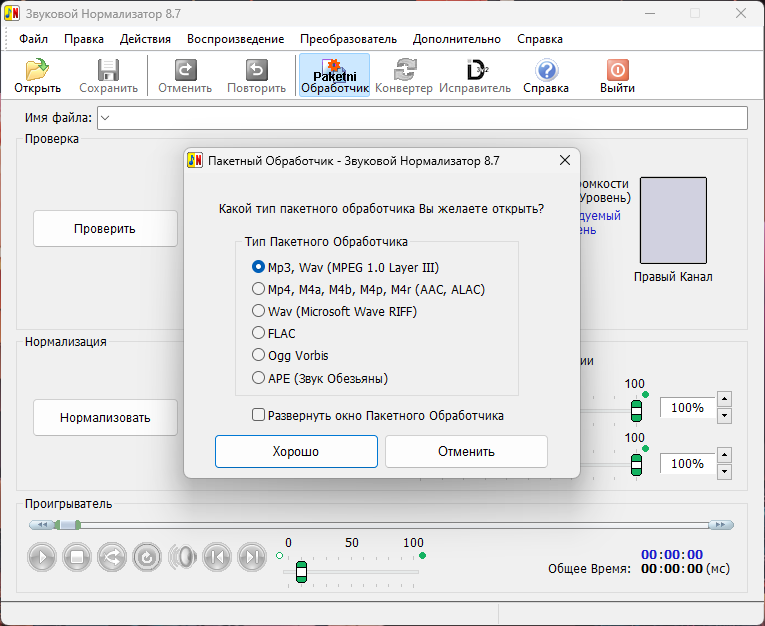Open the Пакетный Обработчик toolbar icon

335,76
